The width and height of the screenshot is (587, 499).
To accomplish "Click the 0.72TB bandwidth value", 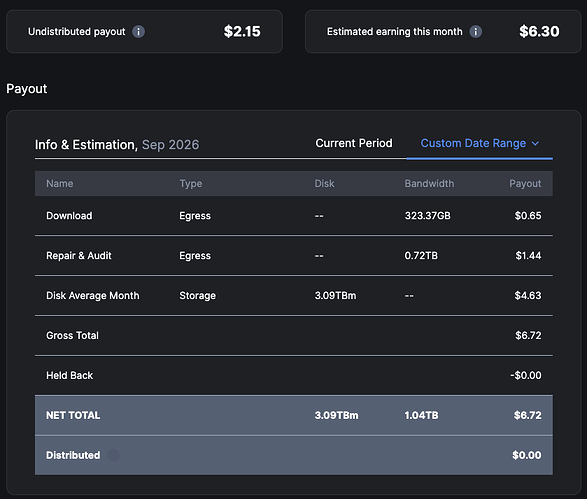I will (421, 256).
